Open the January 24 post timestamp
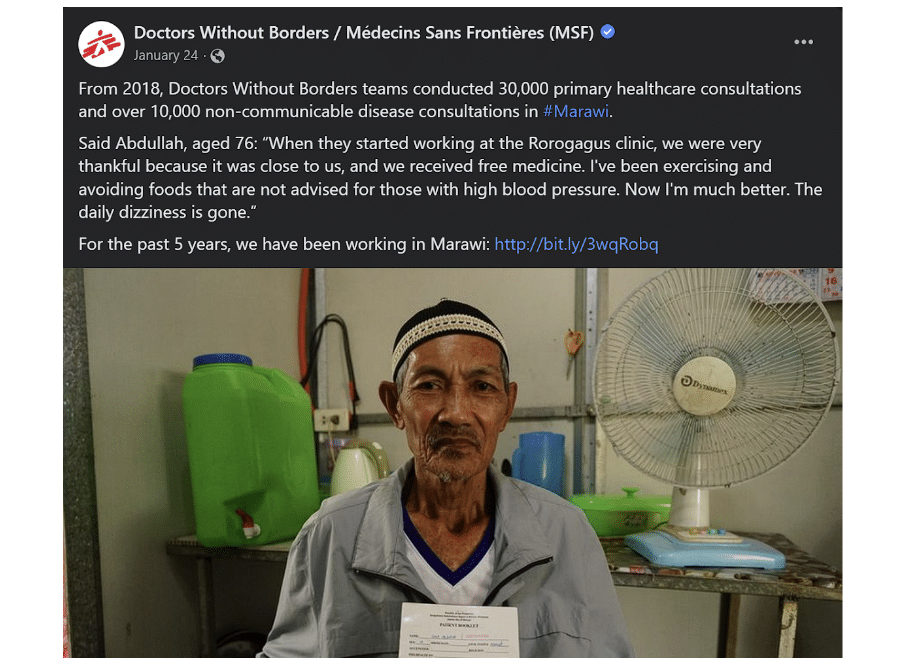The width and height of the screenshot is (906, 658). click(x=166, y=55)
